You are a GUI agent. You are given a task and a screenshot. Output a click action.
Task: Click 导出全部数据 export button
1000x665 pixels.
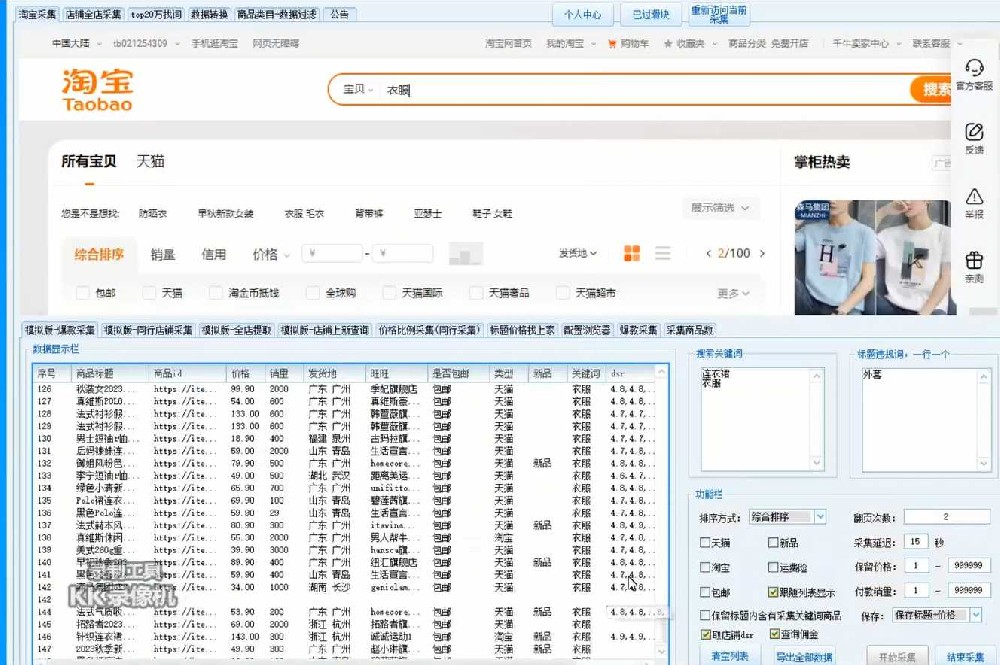804,656
